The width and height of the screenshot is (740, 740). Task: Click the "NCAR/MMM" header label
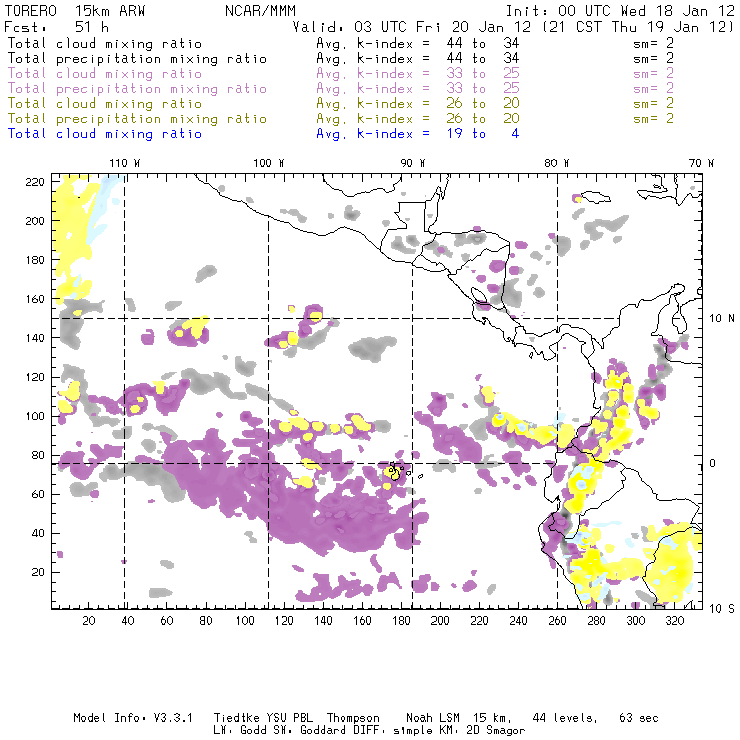tap(261, 11)
